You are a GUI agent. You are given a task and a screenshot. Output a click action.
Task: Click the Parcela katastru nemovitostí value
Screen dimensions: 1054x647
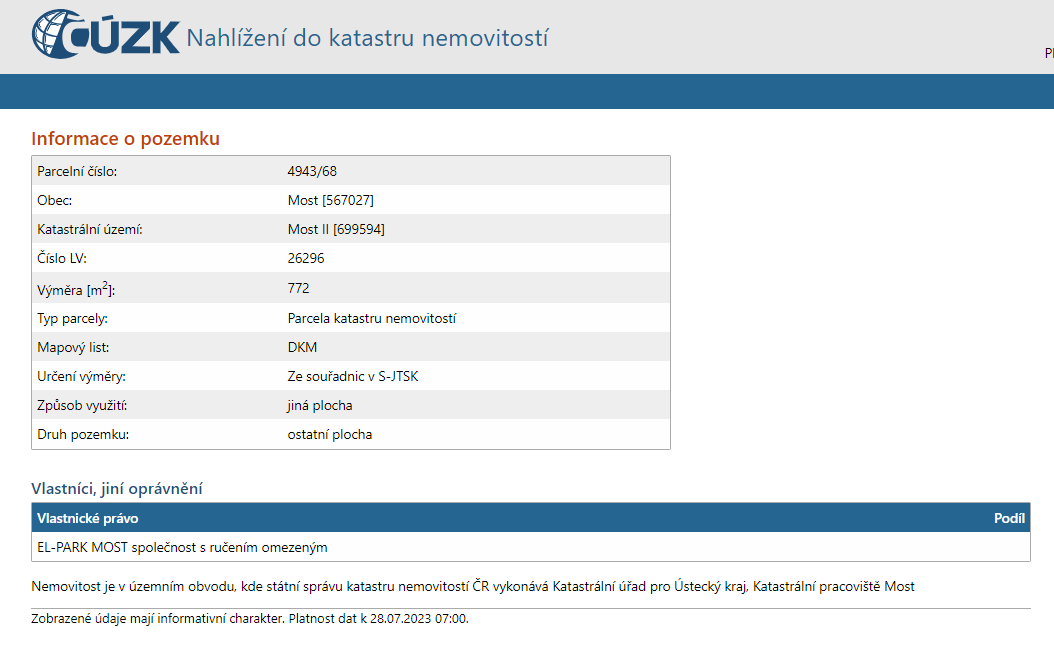coord(371,318)
